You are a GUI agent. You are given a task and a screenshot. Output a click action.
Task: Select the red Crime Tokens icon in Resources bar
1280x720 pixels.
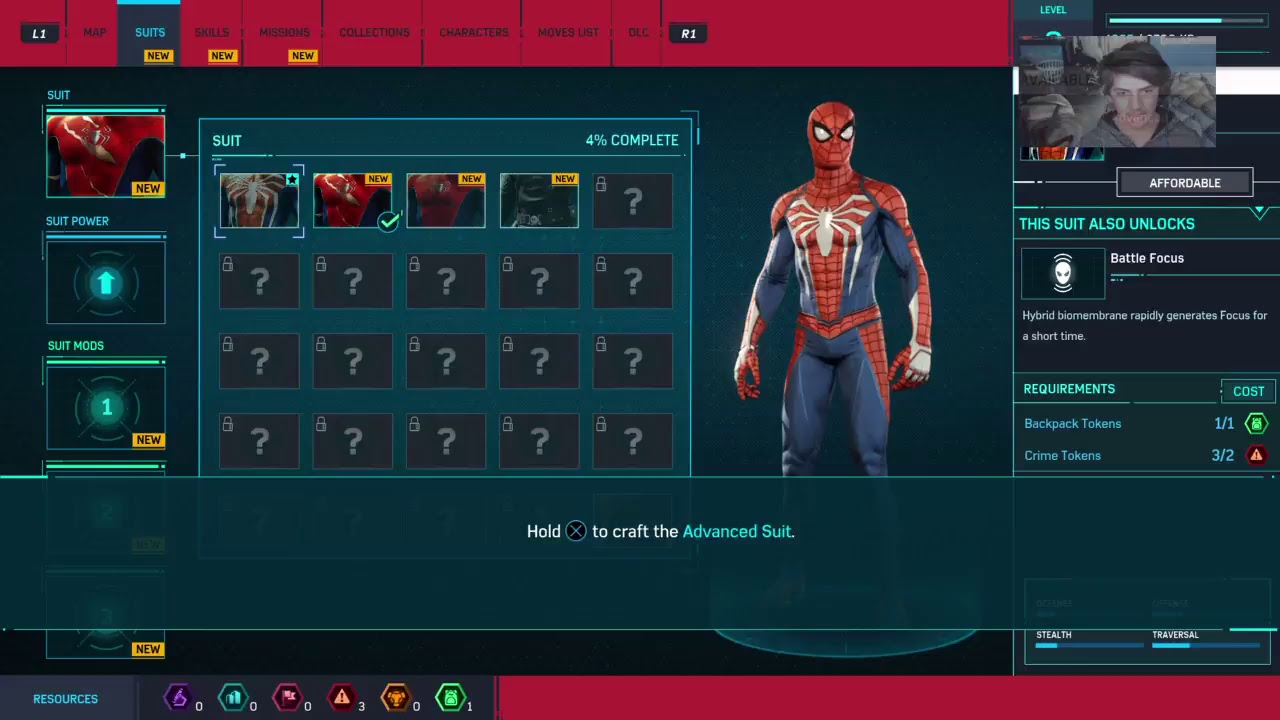pyautogui.click(x=341, y=697)
